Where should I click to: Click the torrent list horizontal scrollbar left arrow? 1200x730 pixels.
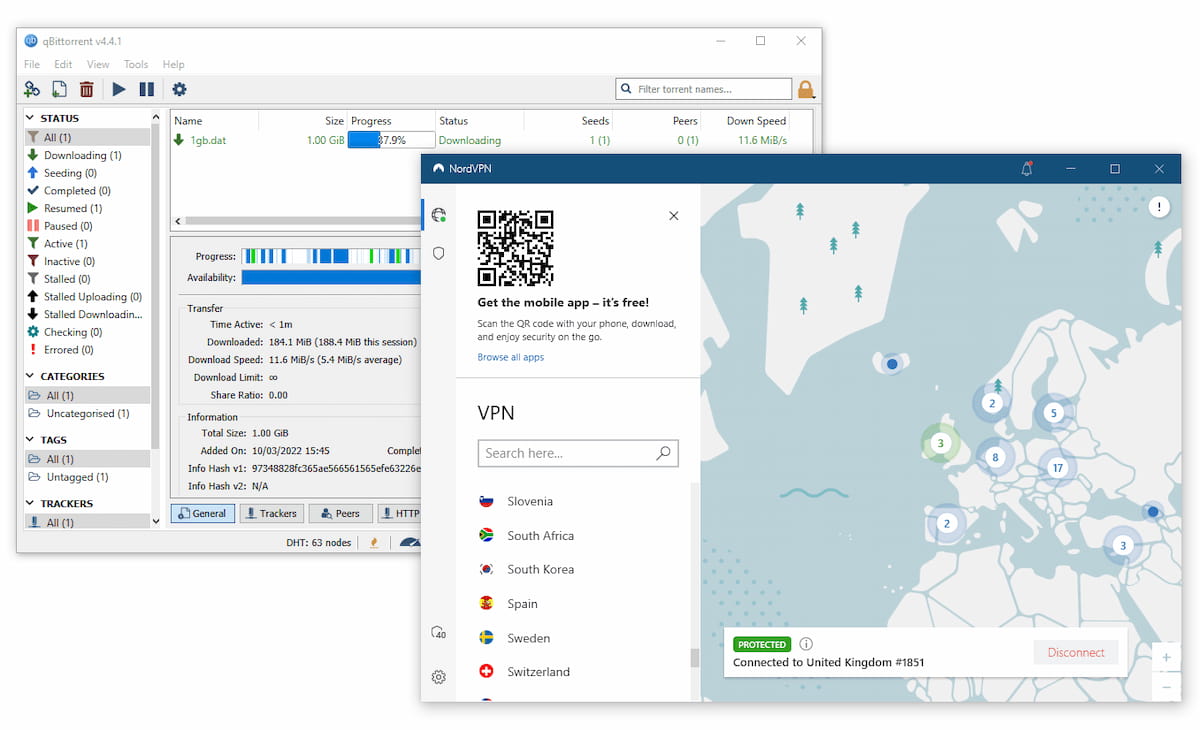(178, 221)
